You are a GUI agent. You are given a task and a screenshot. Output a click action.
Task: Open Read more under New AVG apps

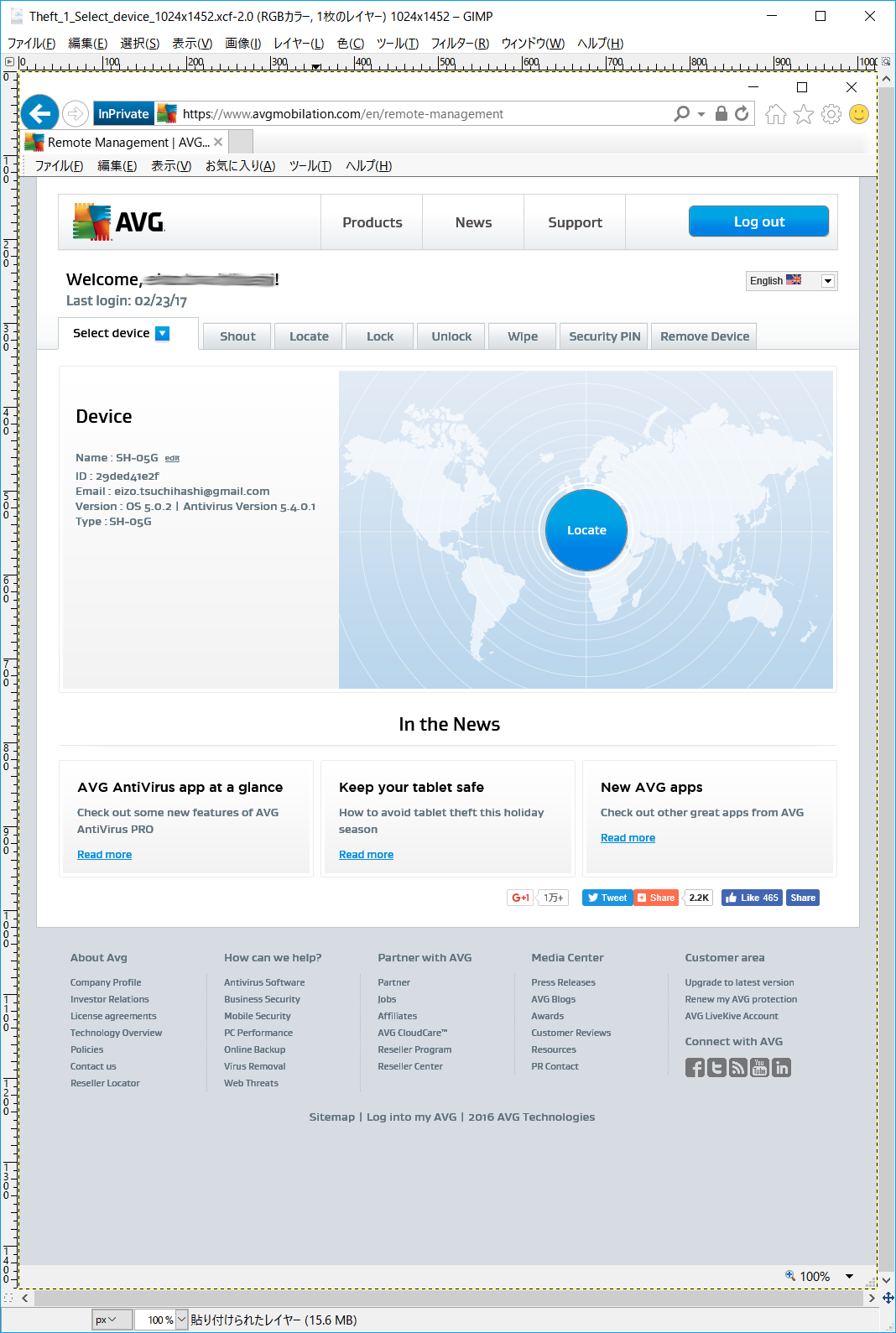point(628,837)
